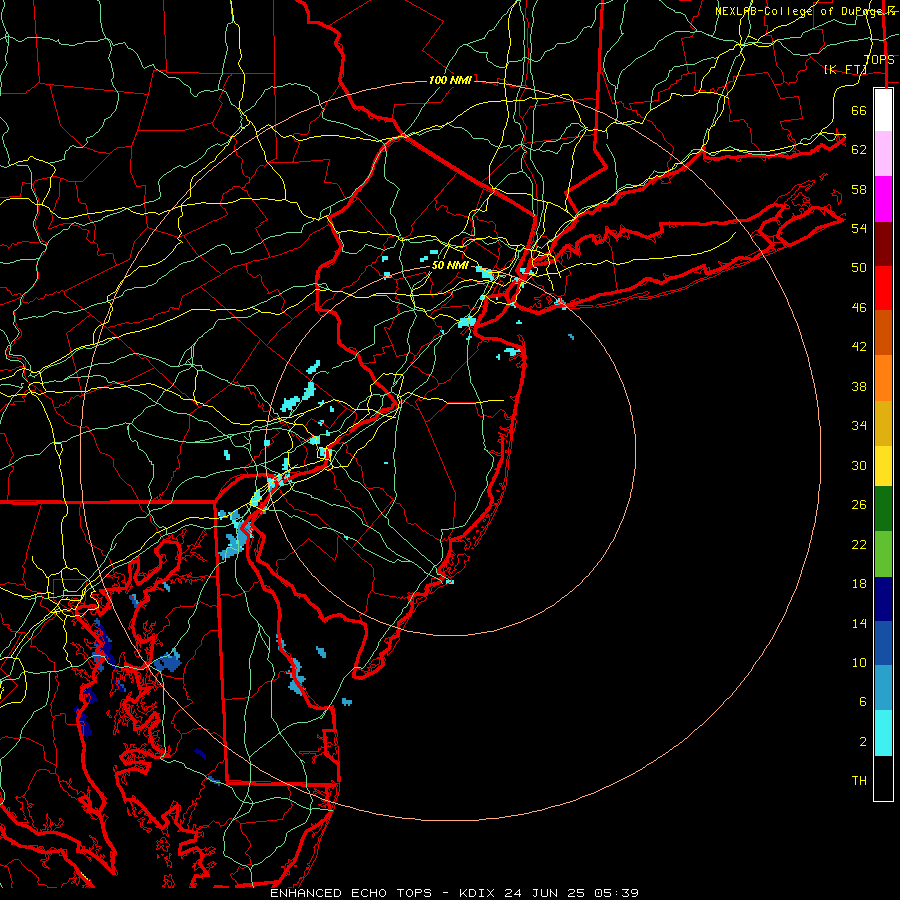900x900 pixels.
Task: Click the legend value 14
Action: coord(859,623)
